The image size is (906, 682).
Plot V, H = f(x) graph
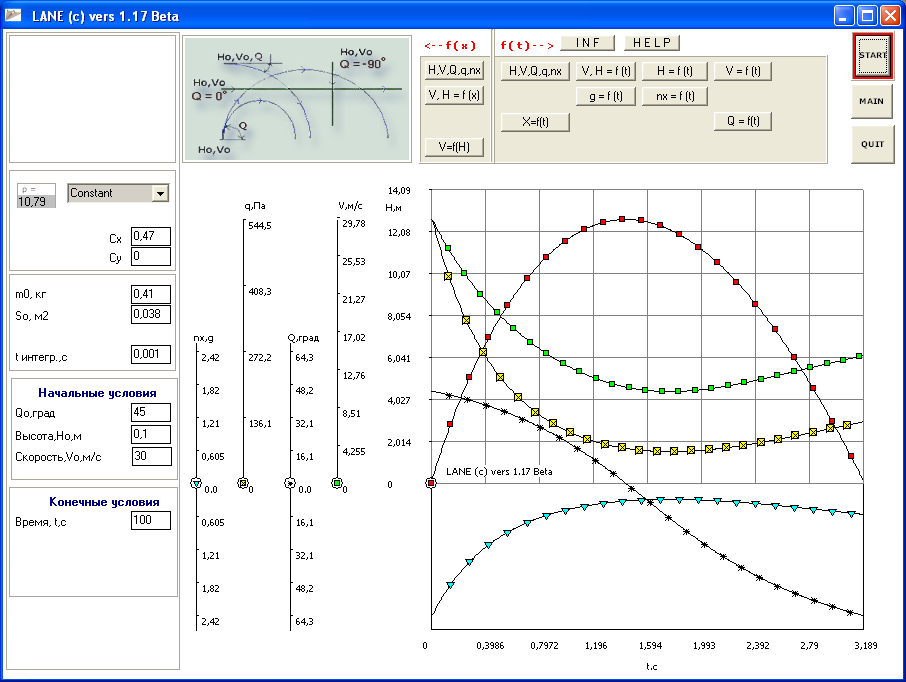(x=455, y=95)
